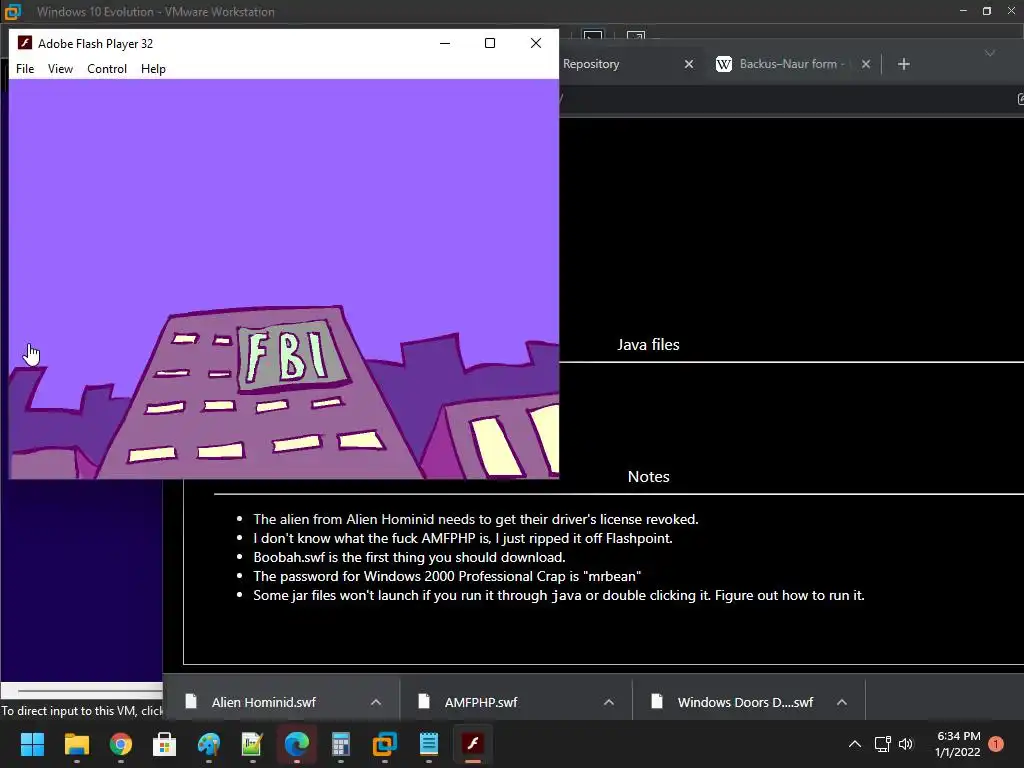Open the Windows Doors D....swf download
The height and width of the screenshot is (768, 1024).
(745, 702)
